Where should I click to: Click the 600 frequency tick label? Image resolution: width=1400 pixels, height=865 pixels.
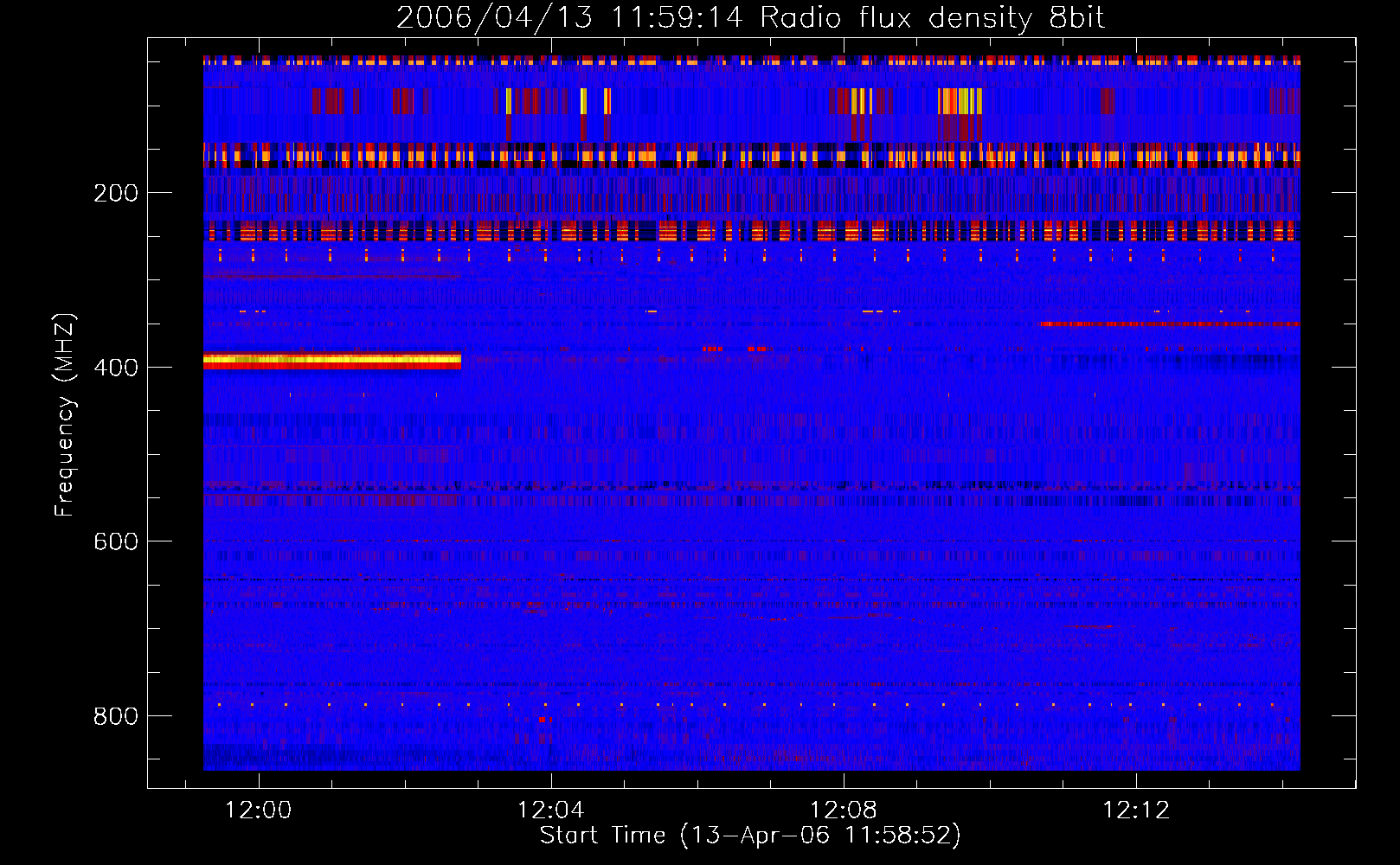point(116,541)
